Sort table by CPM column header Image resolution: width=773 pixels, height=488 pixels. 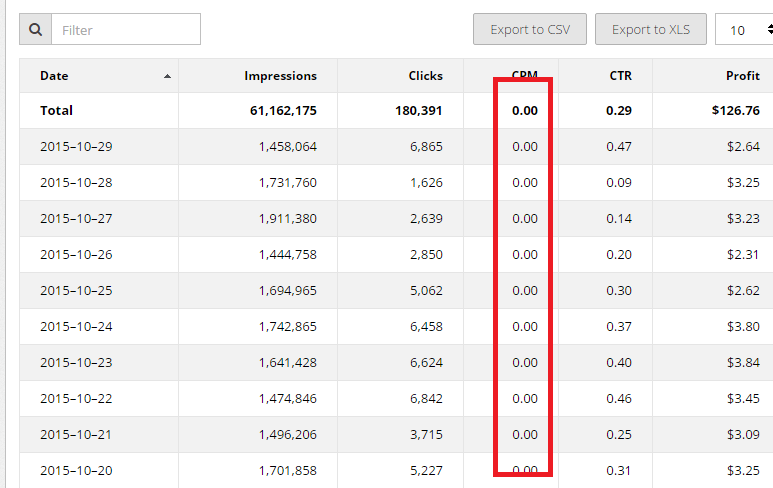point(524,76)
